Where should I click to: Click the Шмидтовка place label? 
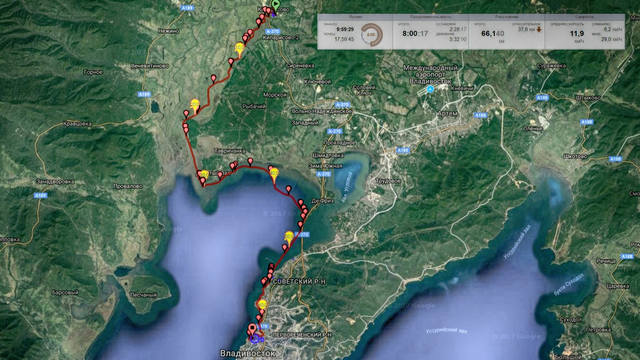[x=328, y=156]
